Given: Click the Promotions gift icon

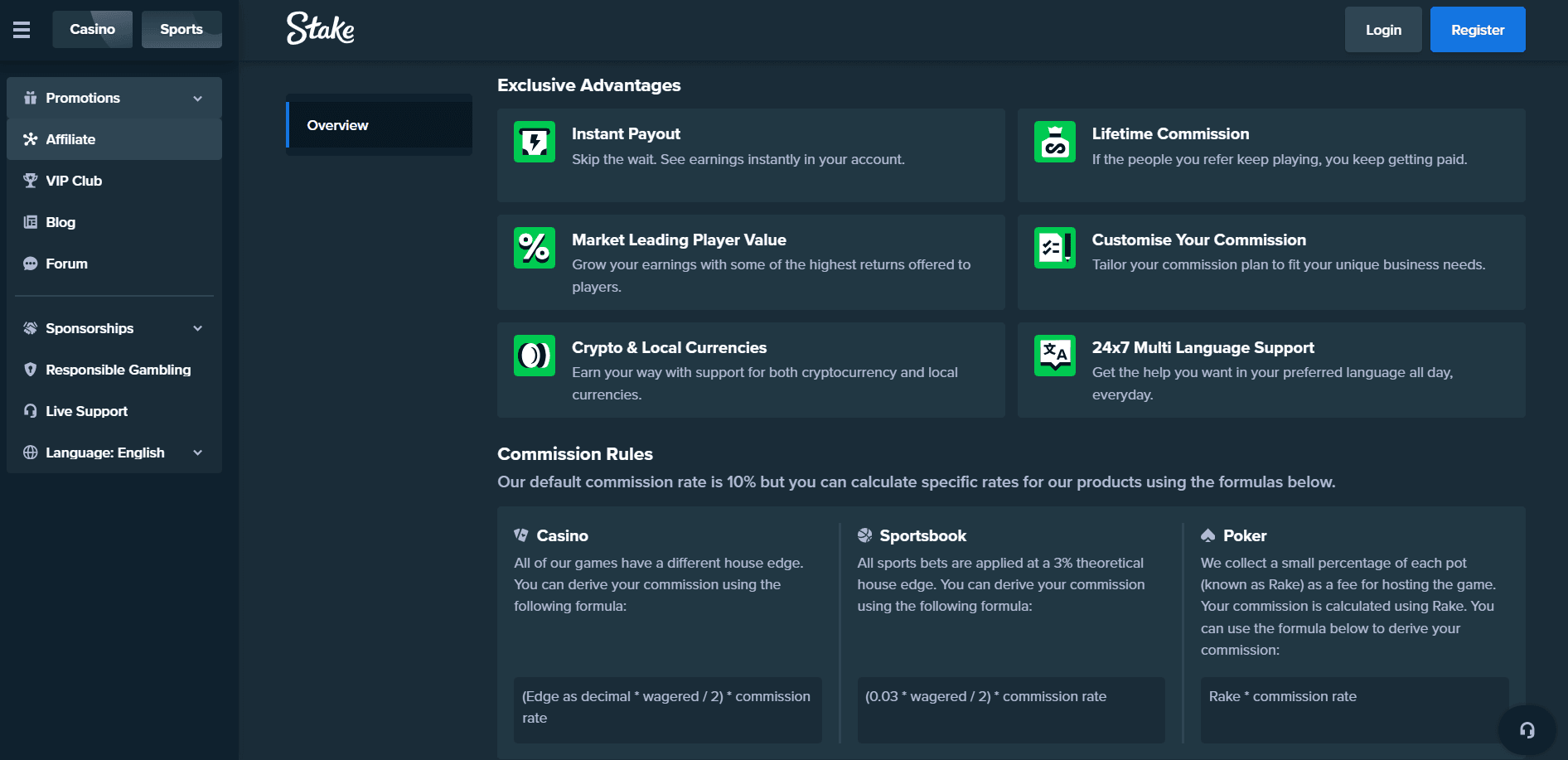Looking at the screenshot, I should coord(31,98).
